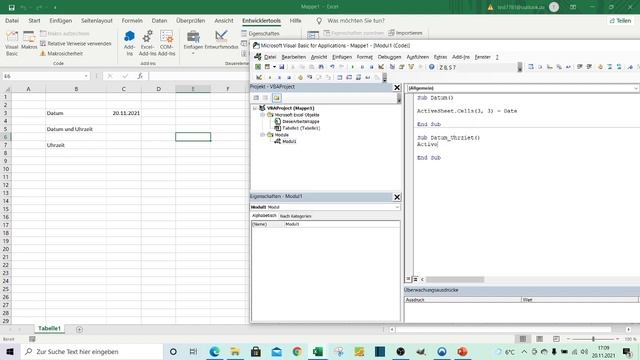640x360 pixels.
Task: Open VBA Datei menu
Action: click(x=270, y=57)
